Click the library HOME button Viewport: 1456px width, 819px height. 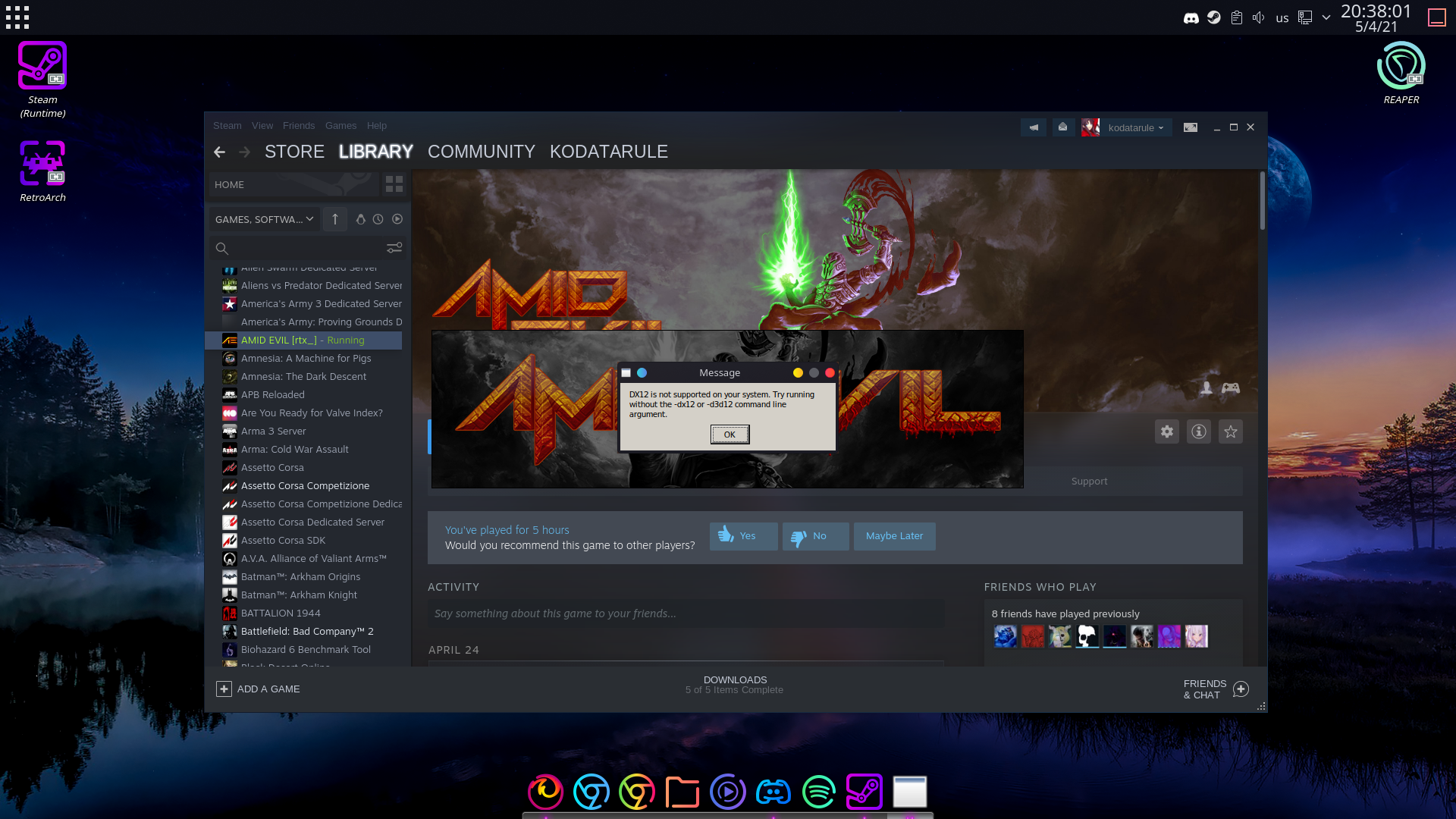pyautogui.click(x=293, y=184)
